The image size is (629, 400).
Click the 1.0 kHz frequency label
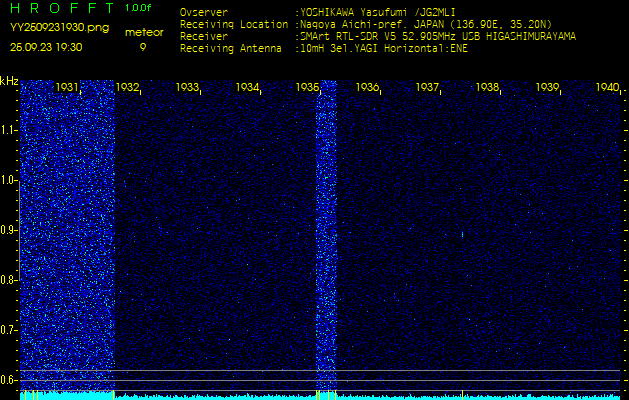9,180
